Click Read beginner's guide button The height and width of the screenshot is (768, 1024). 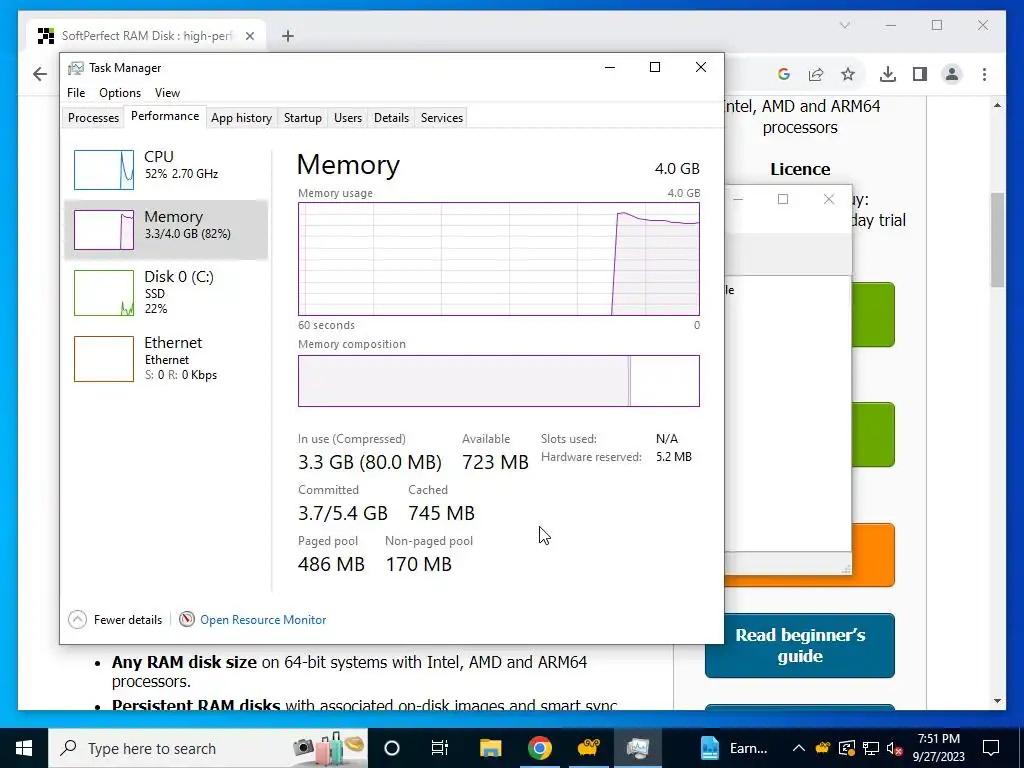799,645
